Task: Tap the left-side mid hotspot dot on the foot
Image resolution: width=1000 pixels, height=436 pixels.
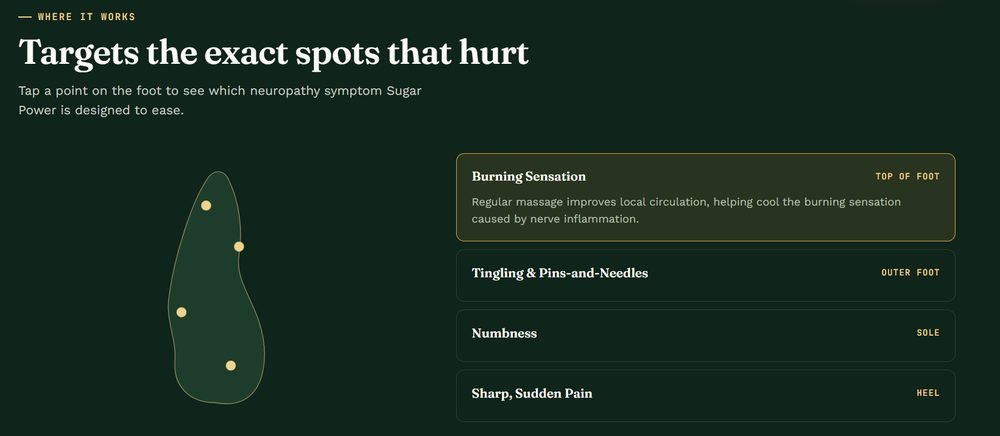Action: [x=181, y=312]
